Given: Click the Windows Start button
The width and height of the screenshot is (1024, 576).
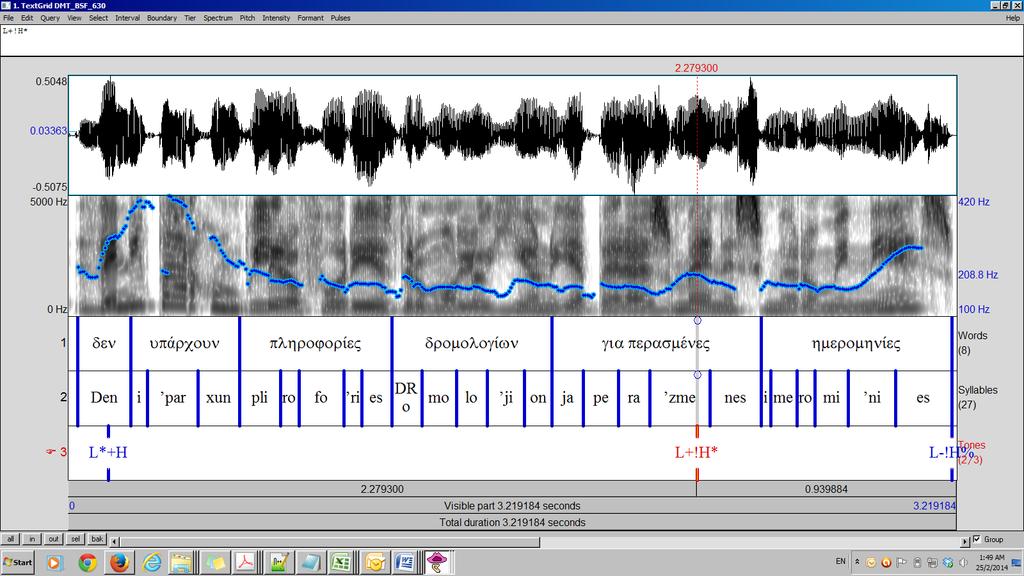Looking at the screenshot, I should pyautogui.click(x=18, y=562).
